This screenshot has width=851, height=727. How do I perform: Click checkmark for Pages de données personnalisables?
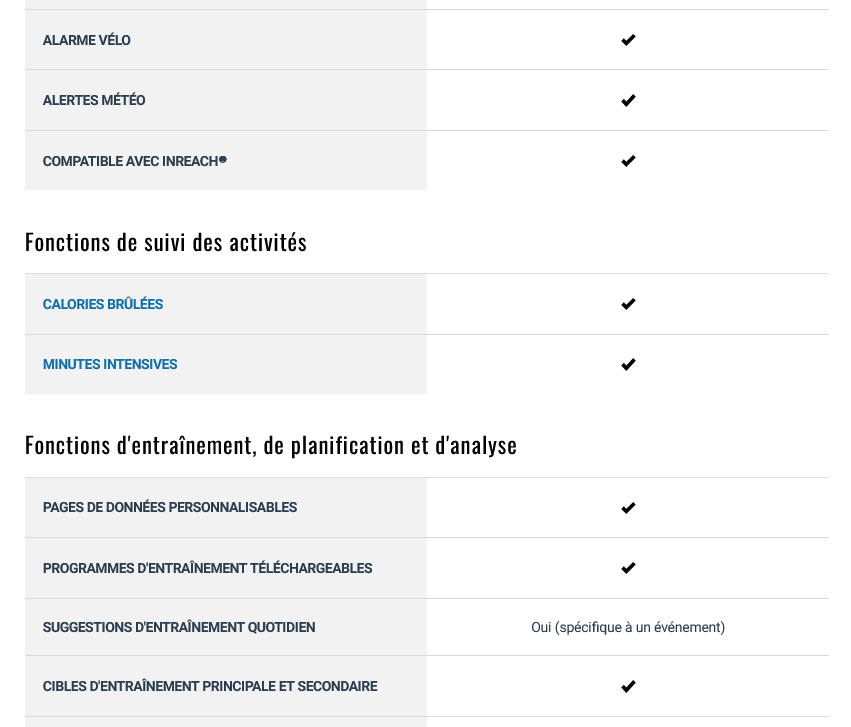coord(628,508)
